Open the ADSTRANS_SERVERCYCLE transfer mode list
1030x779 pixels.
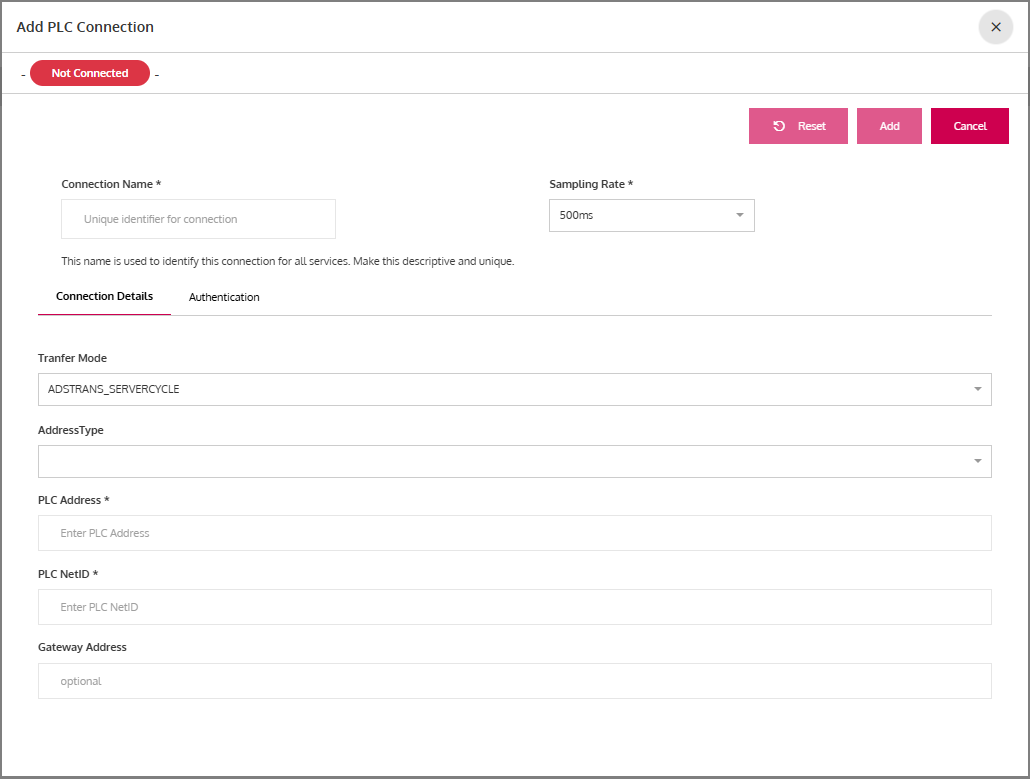tap(500, 389)
